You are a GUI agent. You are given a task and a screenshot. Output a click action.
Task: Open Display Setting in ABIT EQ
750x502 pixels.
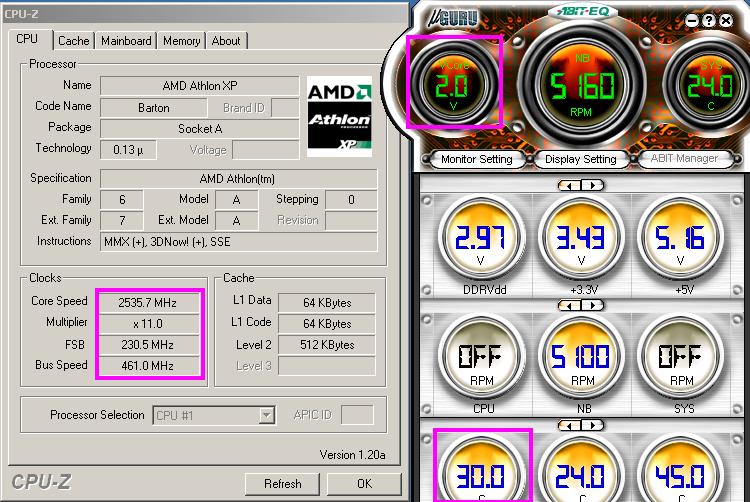pyautogui.click(x=580, y=159)
